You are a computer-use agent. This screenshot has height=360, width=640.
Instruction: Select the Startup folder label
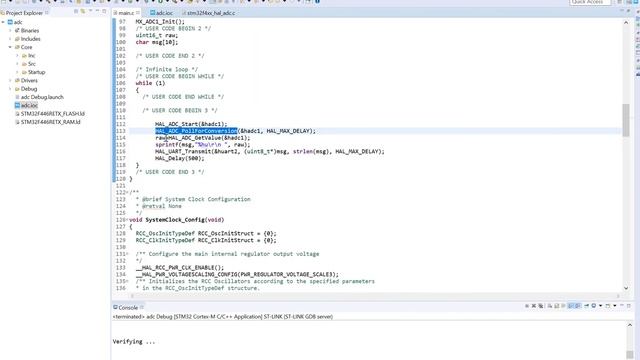coord(36,72)
